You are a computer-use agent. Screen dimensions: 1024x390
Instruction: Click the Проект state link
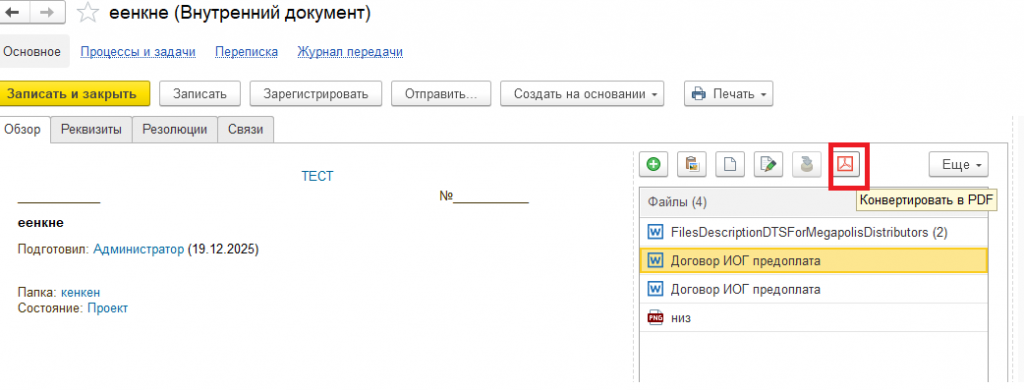click(108, 308)
